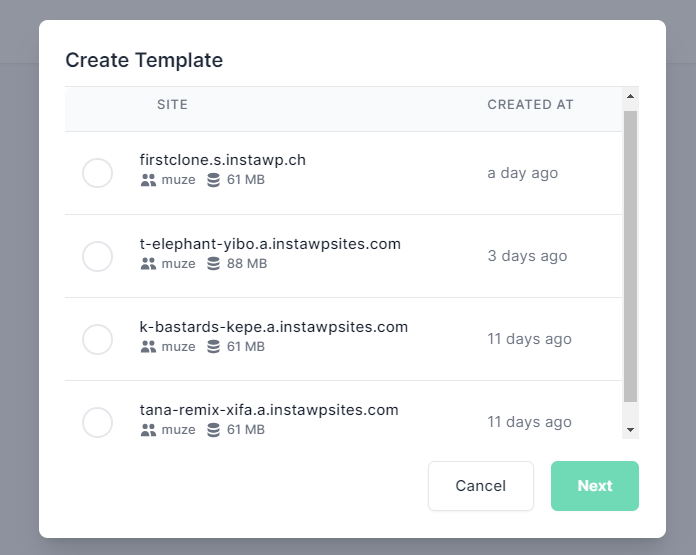
Task: Click the database icon beside 61 MB for firstclone
Action: pos(214,180)
